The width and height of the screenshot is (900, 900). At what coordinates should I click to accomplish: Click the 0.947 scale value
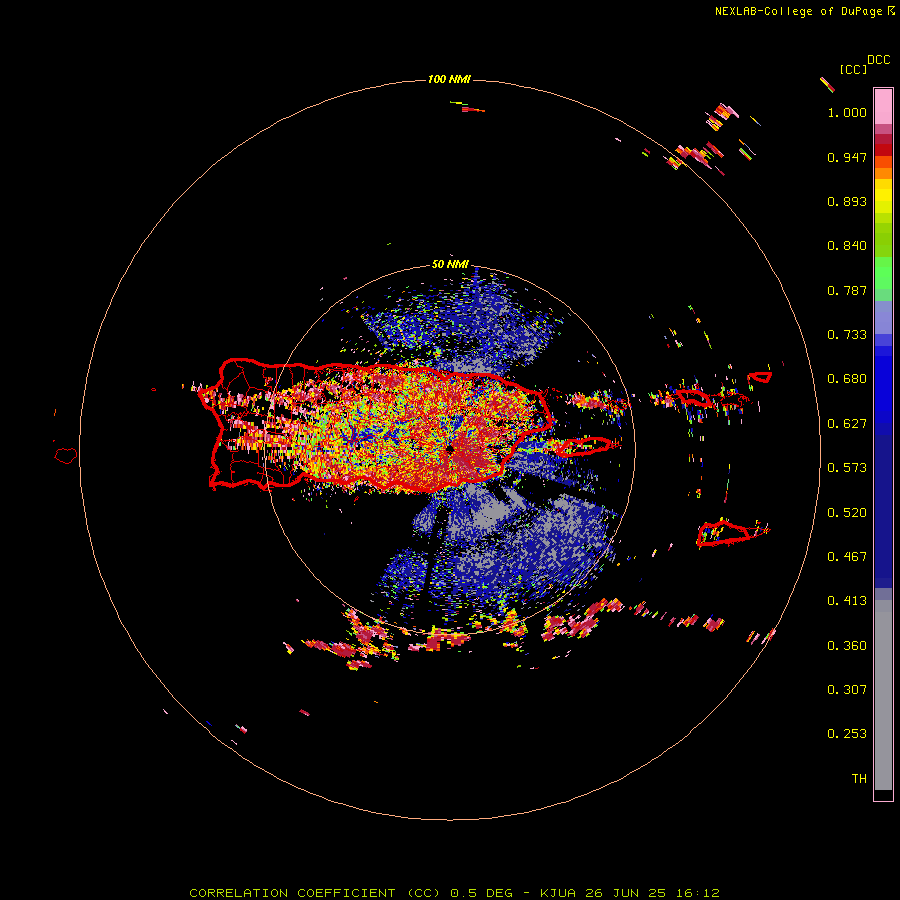pyautogui.click(x=847, y=157)
